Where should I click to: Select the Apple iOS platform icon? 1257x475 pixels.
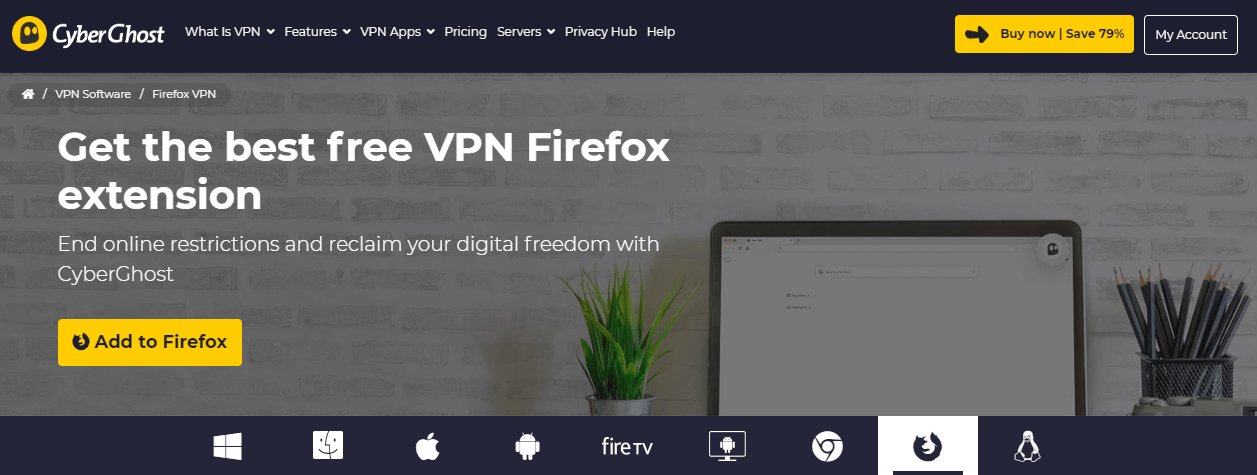[428, 446]
